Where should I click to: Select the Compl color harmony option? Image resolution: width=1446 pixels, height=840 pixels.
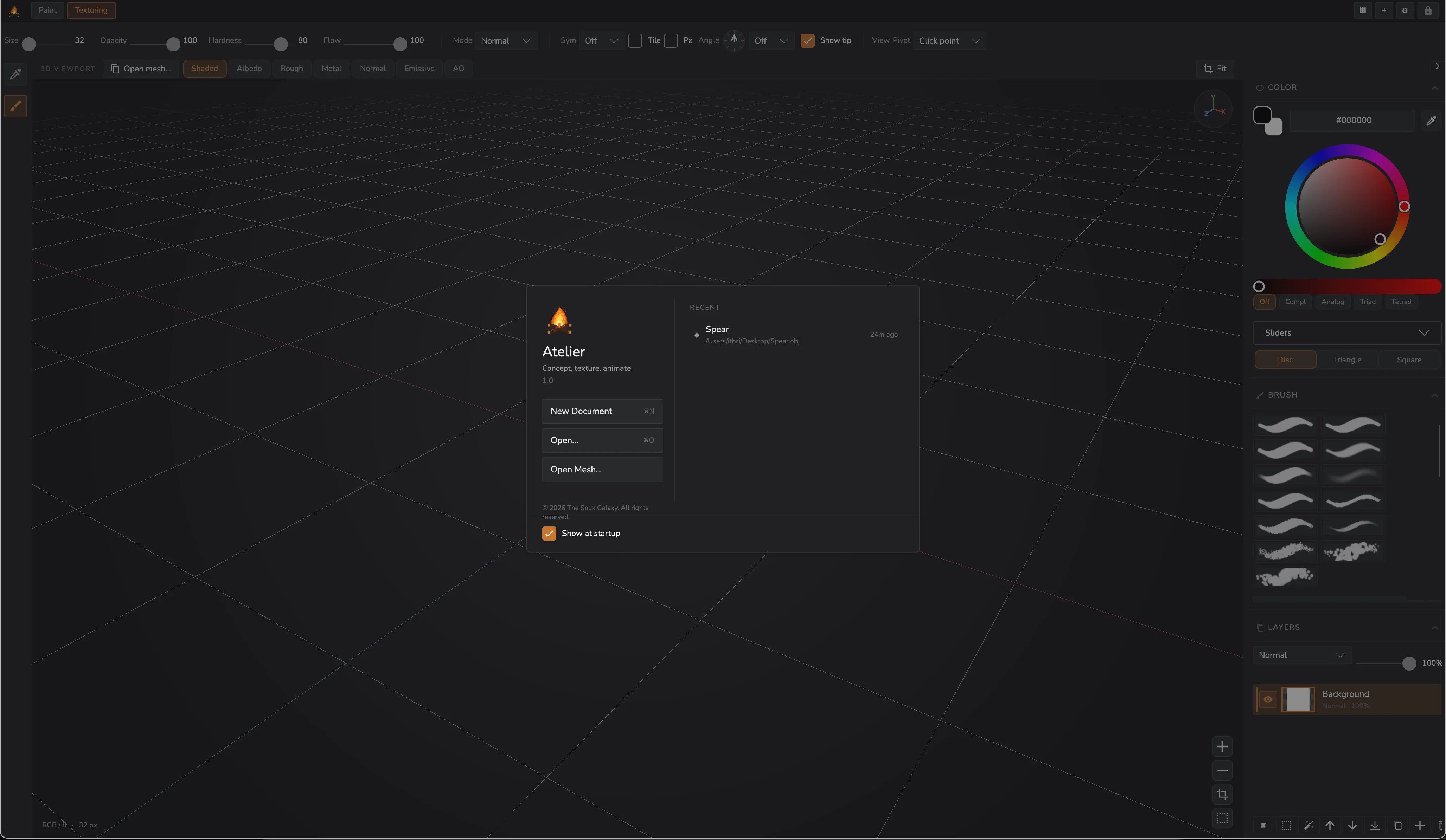[1295, 302]
